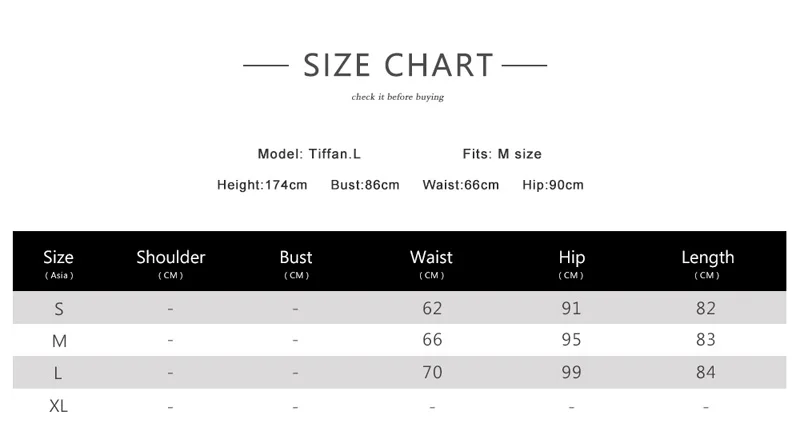Click waist value 70 in L row
This screenshot has width=800, height=423.
[432, 373]
